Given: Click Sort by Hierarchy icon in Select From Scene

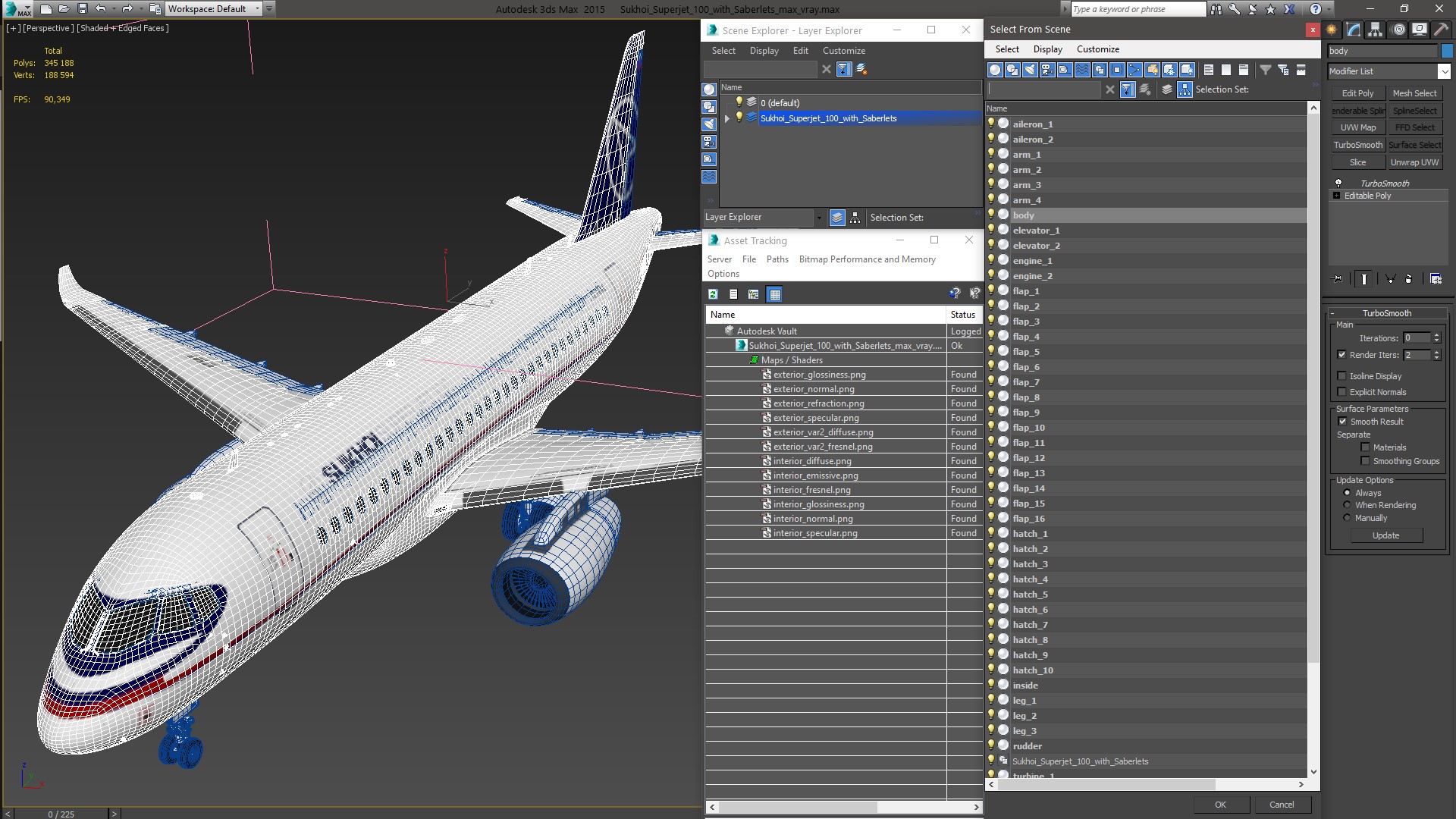Looking at the screenshot, I should pos(1185,89).
